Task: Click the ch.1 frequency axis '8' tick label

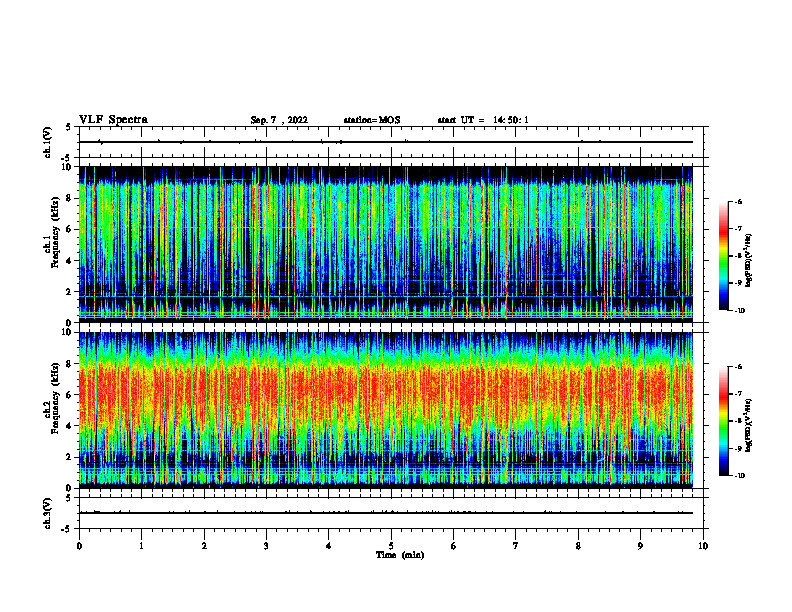Action: coord(69,198)
